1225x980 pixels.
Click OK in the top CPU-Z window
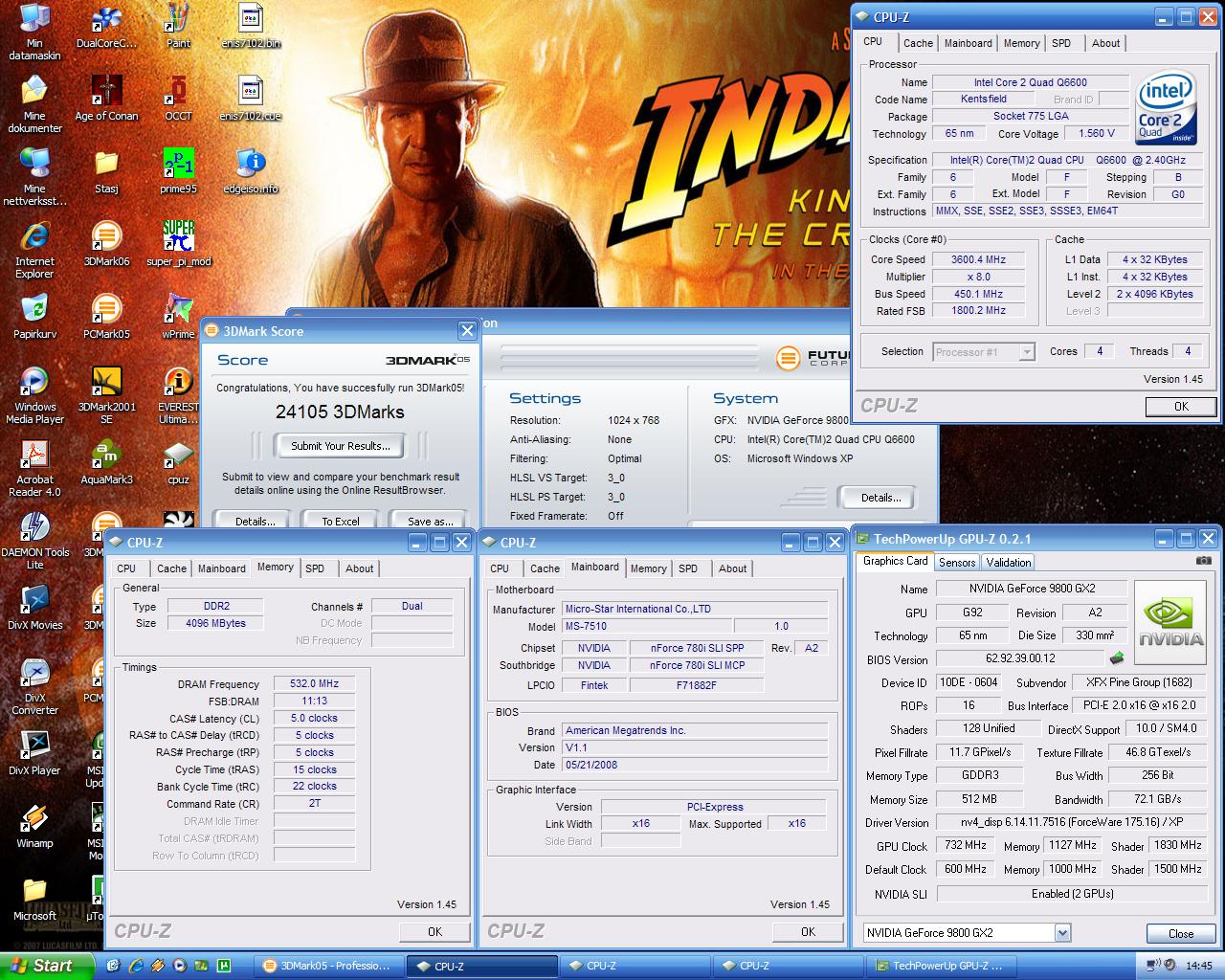tap(1181, 406)
